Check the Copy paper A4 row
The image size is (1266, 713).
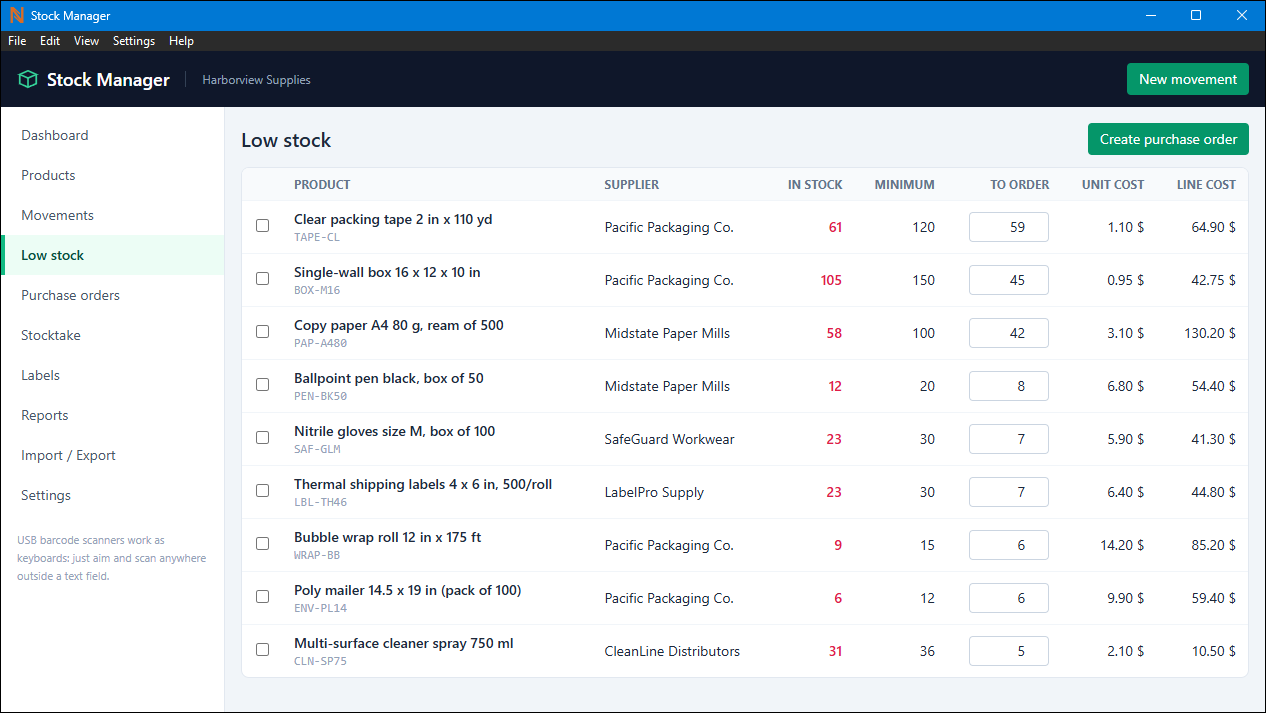[x=263, y=332]
